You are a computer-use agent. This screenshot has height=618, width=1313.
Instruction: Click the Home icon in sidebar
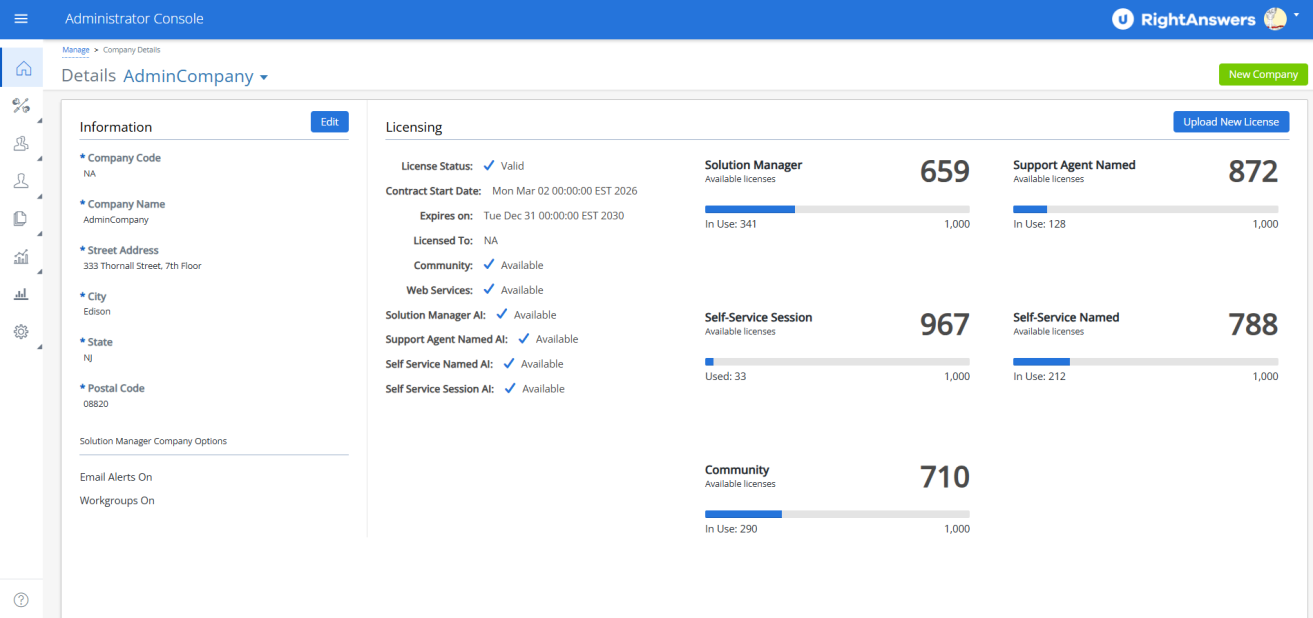coord(22,68)
